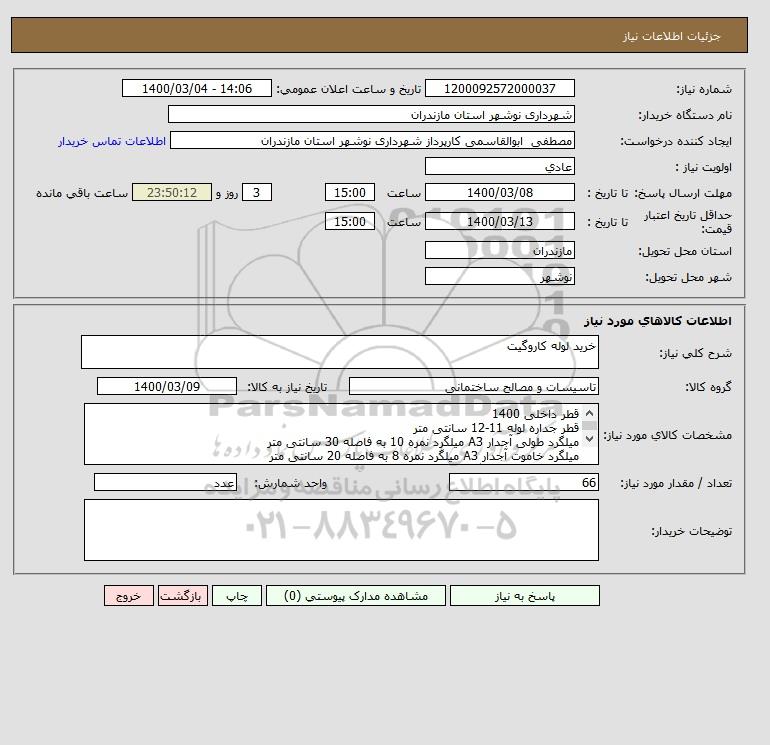The image size is (770, 745).
Task: Click the days remaining field 3
Action: [257, 193]
